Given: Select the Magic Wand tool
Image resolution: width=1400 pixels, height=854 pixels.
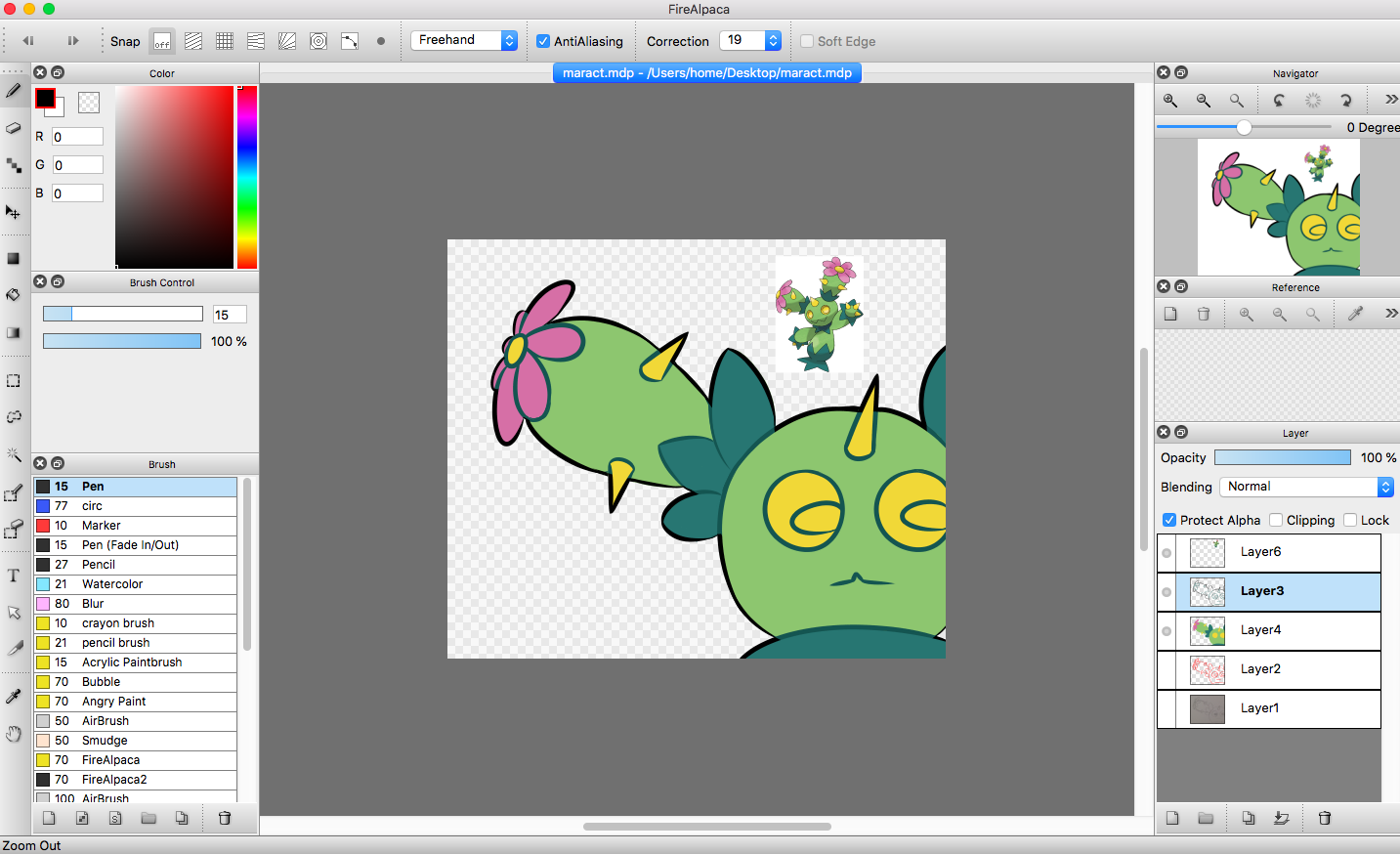Looking at the screenshot, I should click(x=14, y=454).
